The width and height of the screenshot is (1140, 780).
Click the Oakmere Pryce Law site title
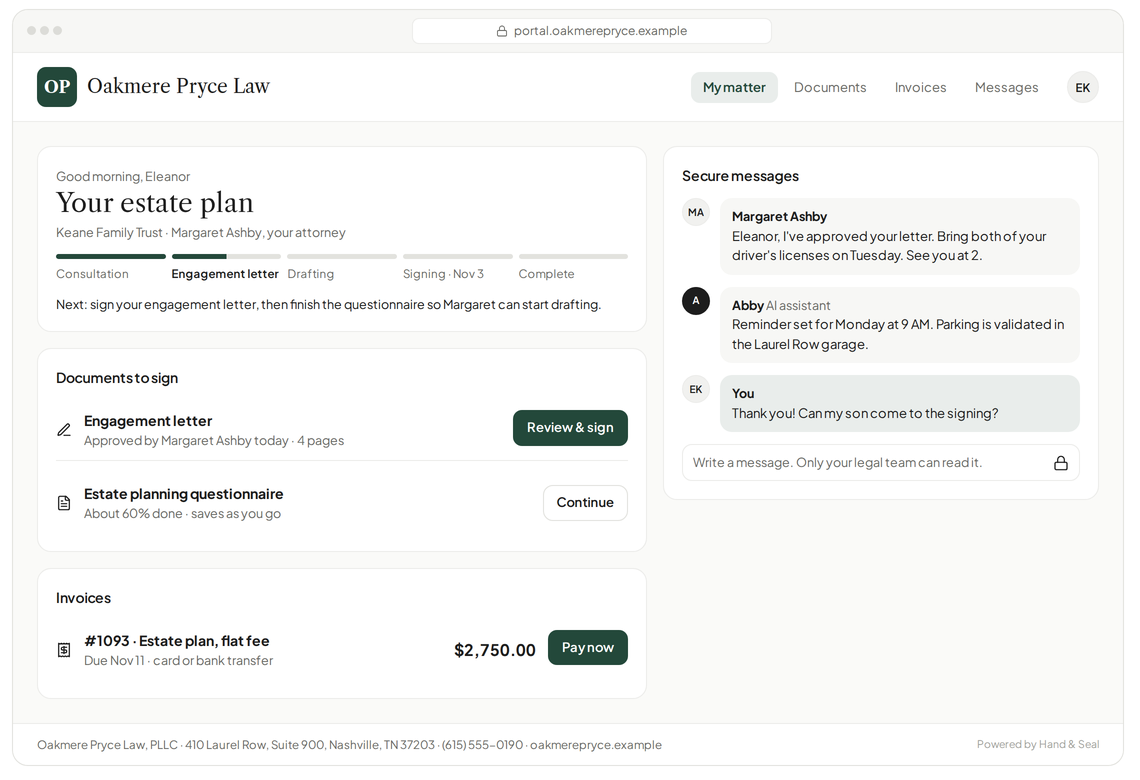178,87
